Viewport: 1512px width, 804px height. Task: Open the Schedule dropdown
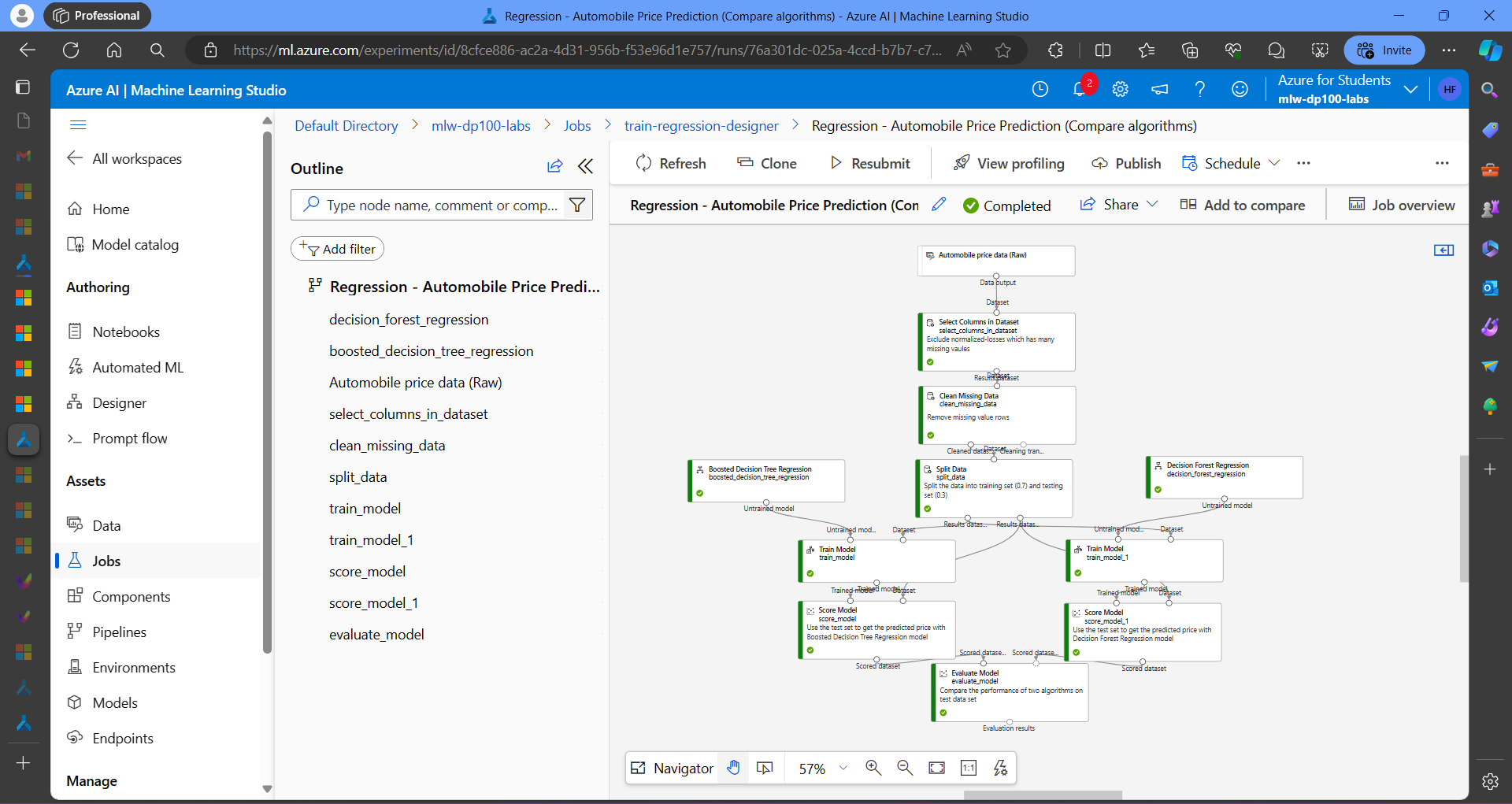click(1230, 163)
